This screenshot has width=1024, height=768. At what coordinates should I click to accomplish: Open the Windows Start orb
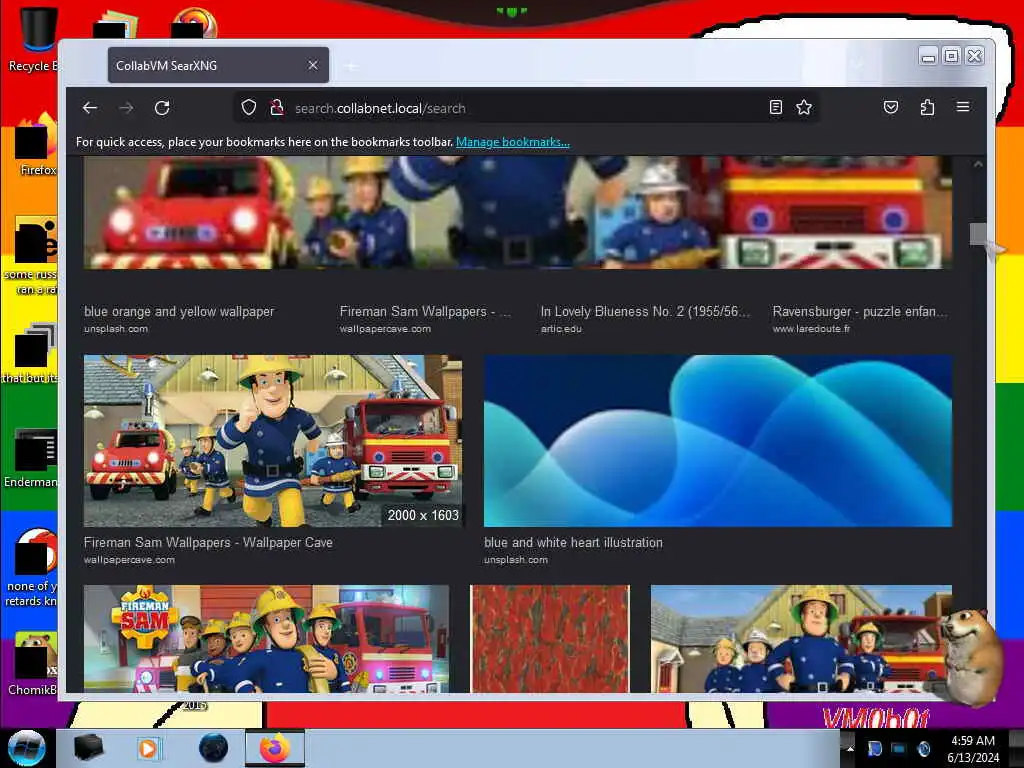coord(27,748)
